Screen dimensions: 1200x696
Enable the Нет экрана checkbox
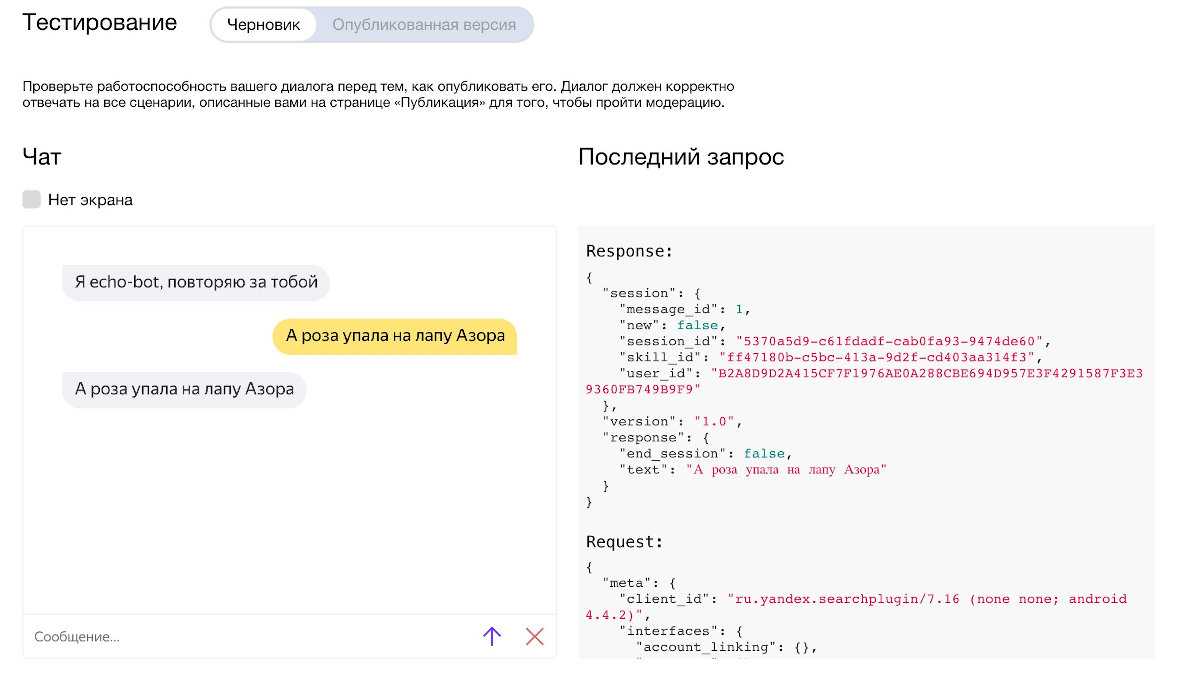(x=32, y=199)
